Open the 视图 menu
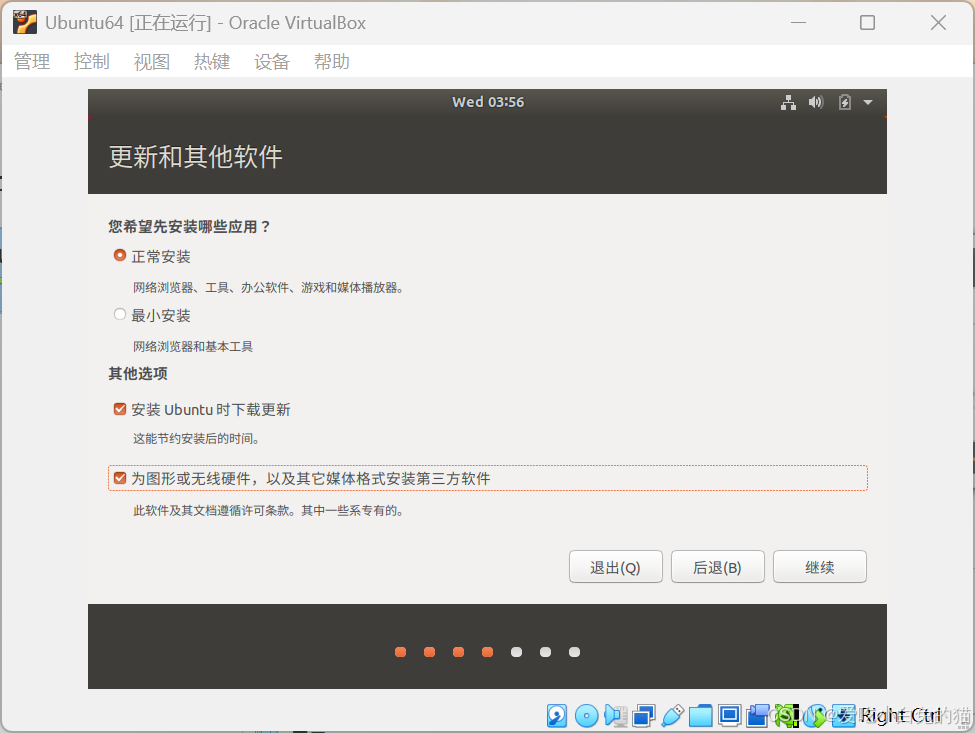Screen dimensions: 975x733 point(152,62)
